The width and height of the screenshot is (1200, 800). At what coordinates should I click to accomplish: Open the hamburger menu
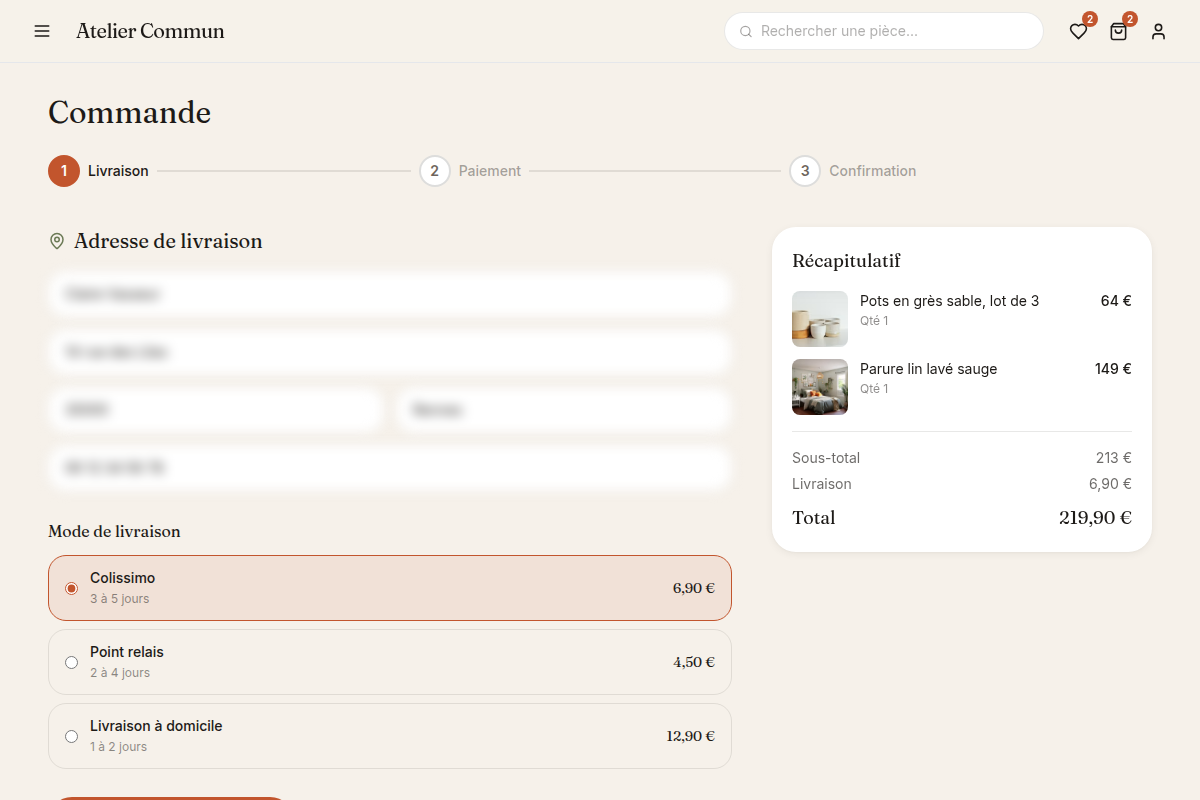(x=42, y=31)
